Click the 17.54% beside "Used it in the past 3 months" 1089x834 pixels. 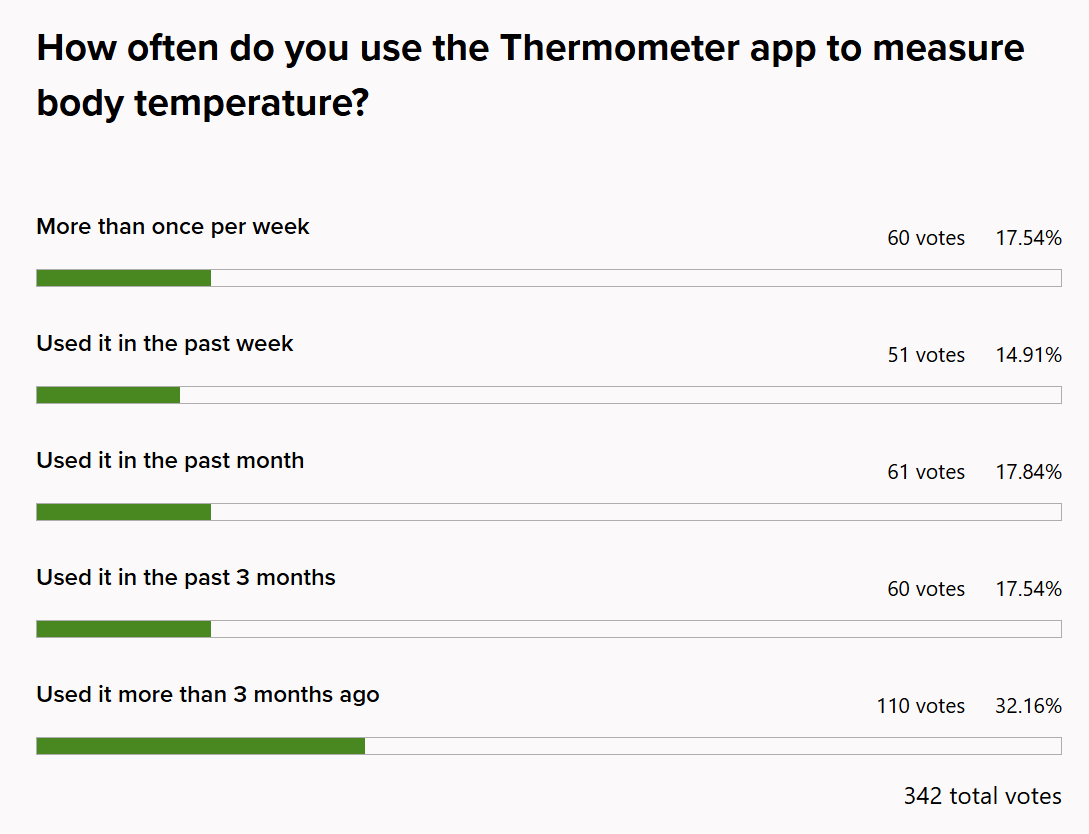coord(1028,590)
